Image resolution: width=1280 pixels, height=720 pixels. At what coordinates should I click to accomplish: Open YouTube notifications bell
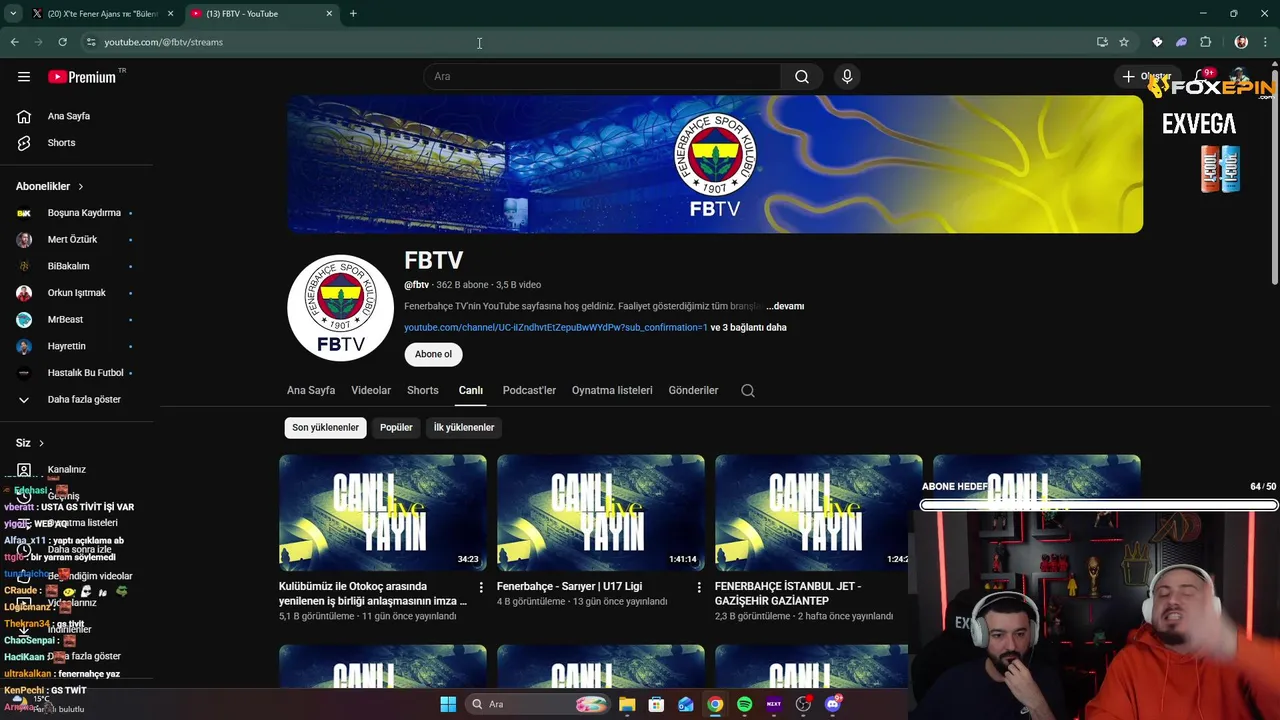(1201, 77)
